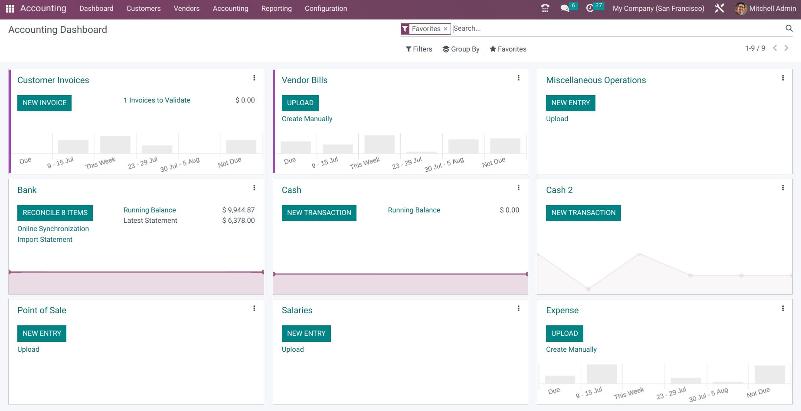Go to next page arrow in pager
The image size is (801, 411).
pyautogui.click(x=786, y=48)
